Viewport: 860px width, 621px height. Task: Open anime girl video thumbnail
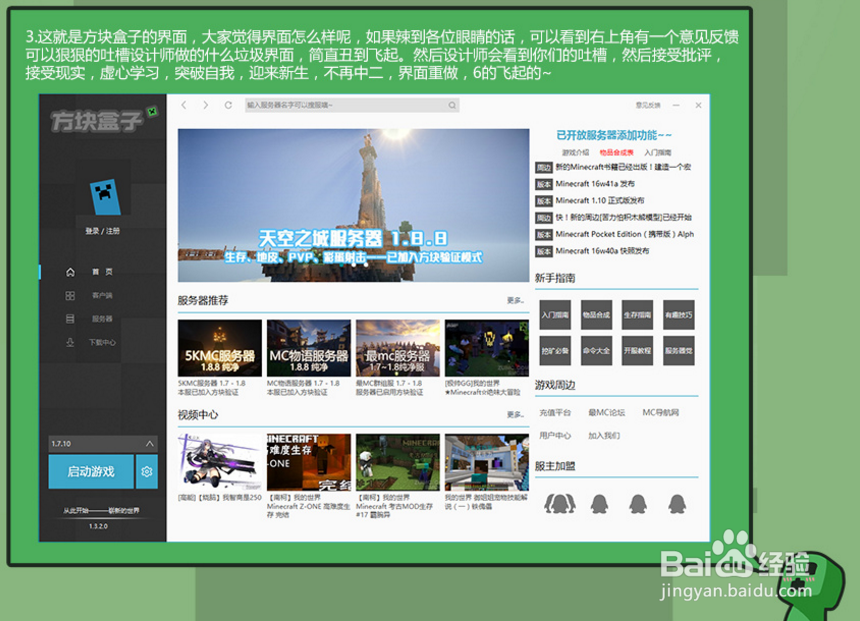[219, 462]
